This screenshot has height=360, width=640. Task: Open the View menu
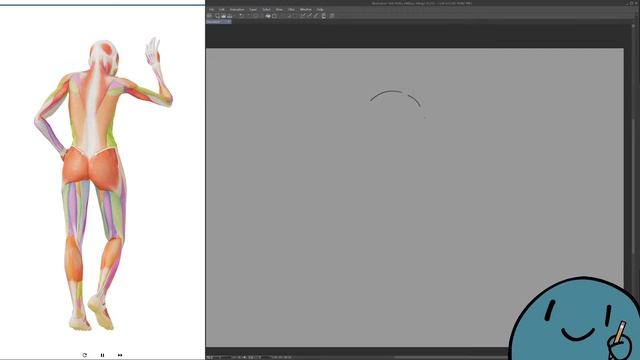coord(279,9)
